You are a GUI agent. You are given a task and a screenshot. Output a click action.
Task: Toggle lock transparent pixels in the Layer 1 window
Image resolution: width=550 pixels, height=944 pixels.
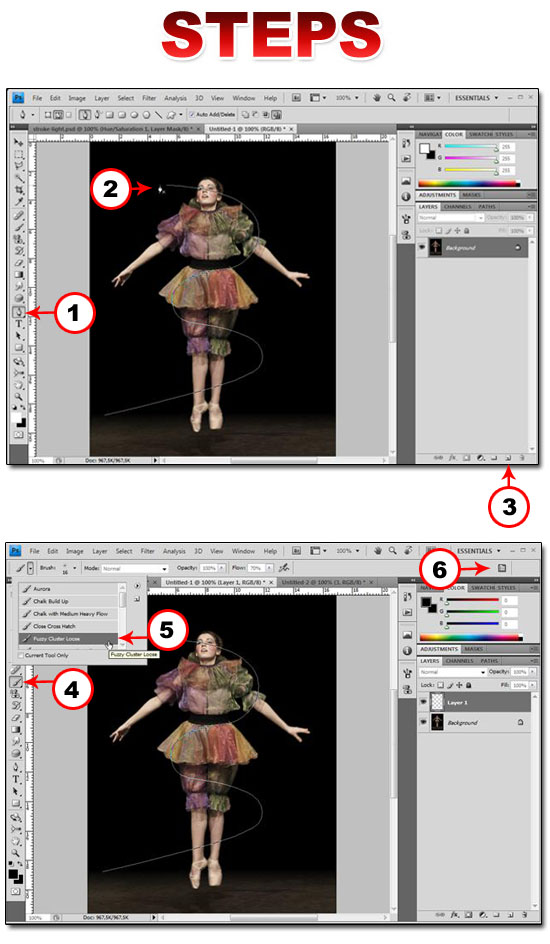click(x=440, y=685)
